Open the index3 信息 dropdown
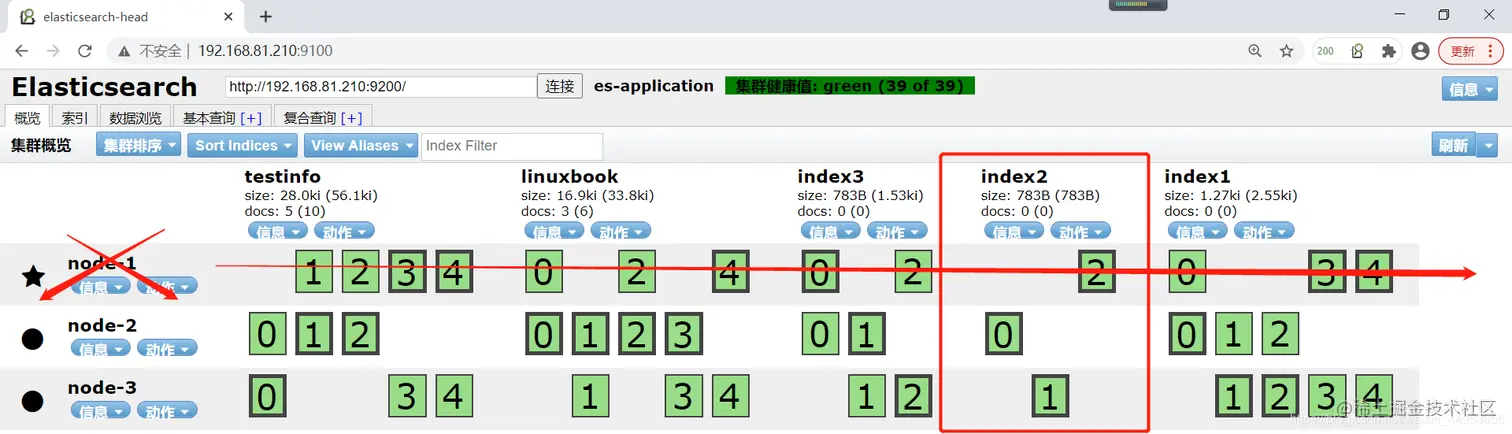The image size is (1512, 434). coord(830,231)
